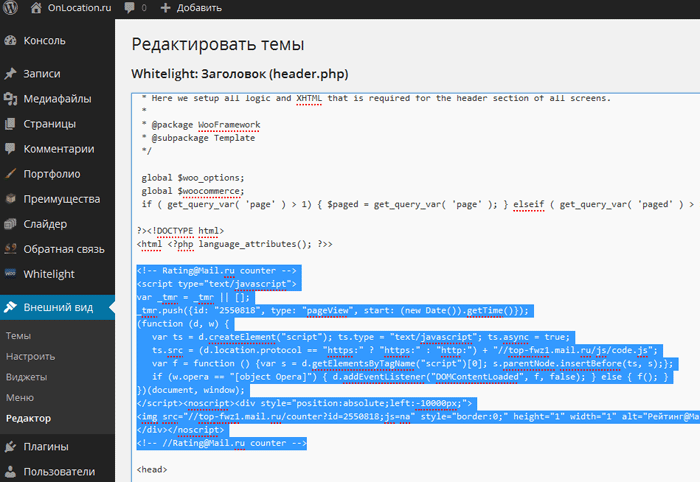
Task: Click the 'Редактировать темы' page heading
Action: 218,44
